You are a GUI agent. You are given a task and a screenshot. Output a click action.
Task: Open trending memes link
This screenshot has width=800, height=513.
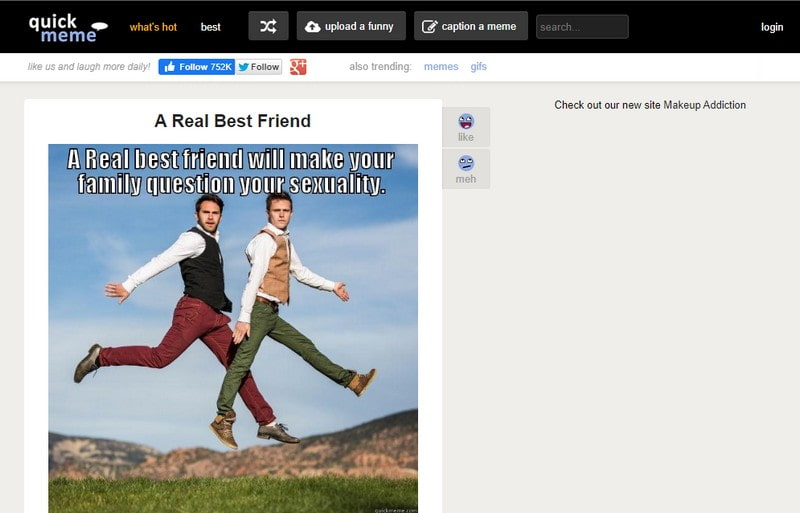click(441, 67)
